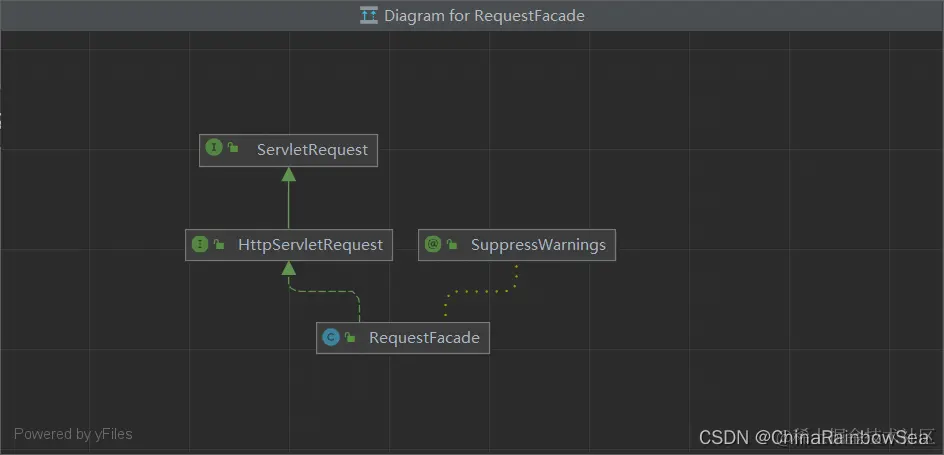Click the 'SuppressWarnings' label text
Viewport: 944px width, 455px height.
pos(538,245)
